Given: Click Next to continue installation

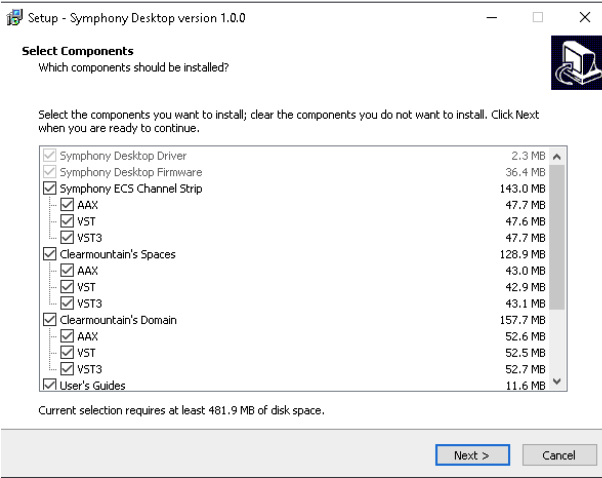Looking at the screenshot, I should coord(472,455).
